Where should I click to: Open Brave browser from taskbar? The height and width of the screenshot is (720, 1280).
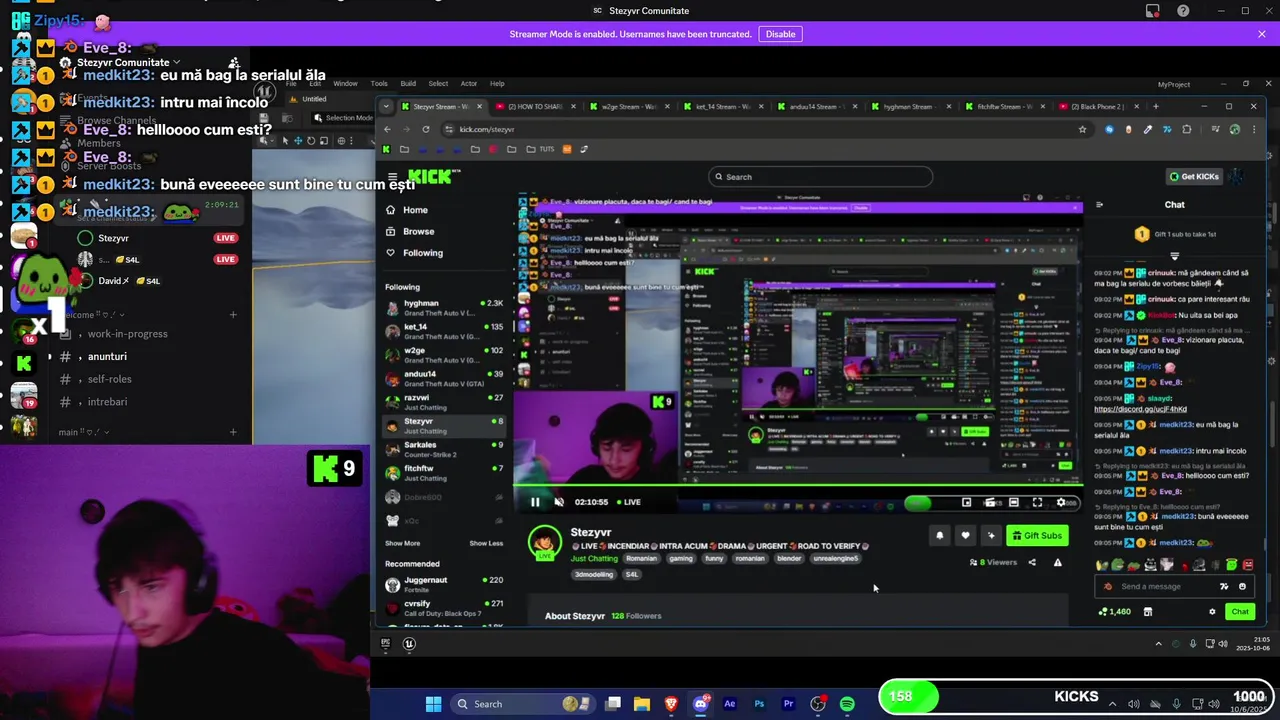pos(671,704)
